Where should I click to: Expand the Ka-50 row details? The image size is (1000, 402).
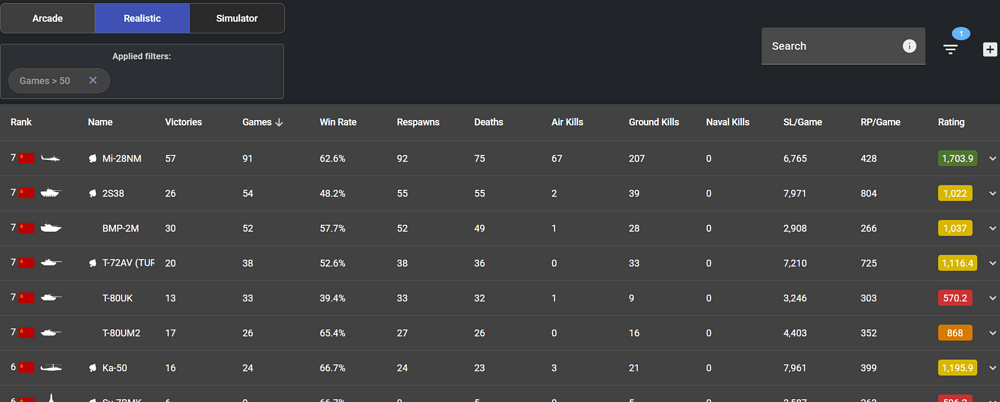pyautogui.click(x=992, y=368)
